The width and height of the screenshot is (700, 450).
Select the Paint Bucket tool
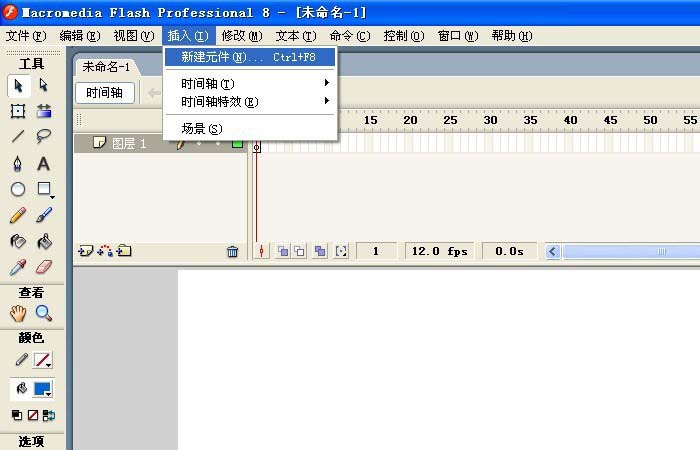point(44,242)
